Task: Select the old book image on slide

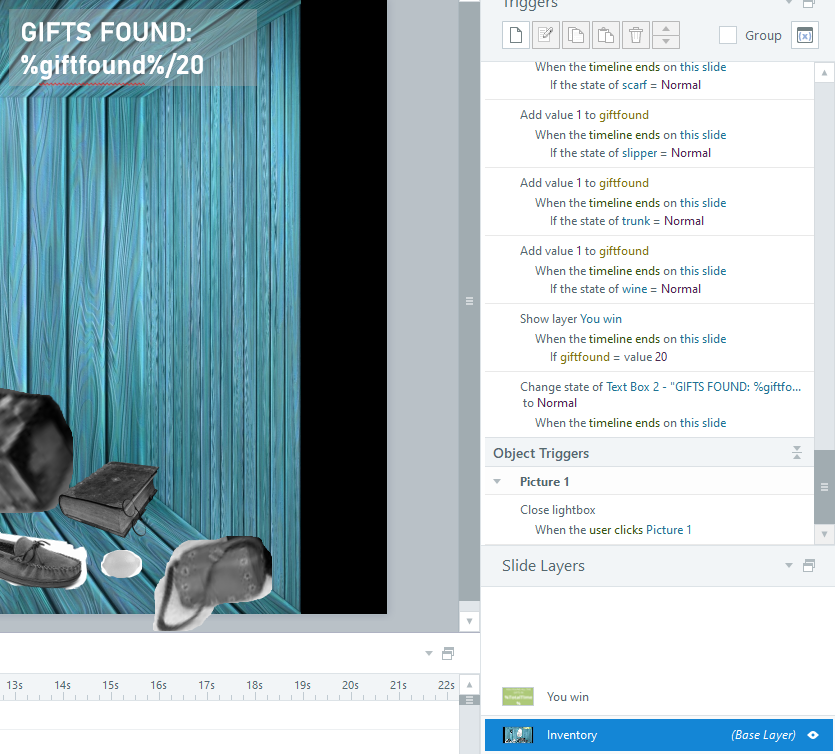Action: point(111,498)
